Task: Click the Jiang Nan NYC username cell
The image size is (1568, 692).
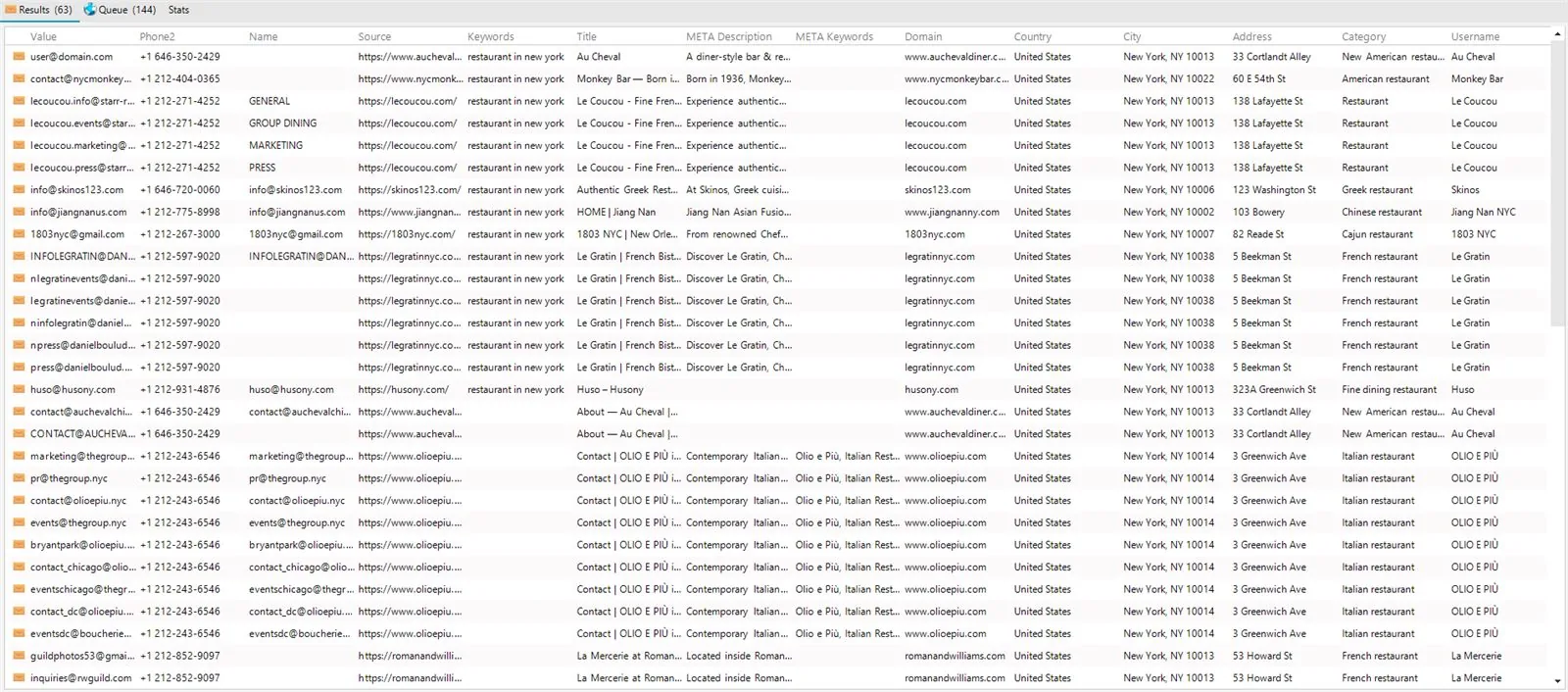Action: 1483,212
